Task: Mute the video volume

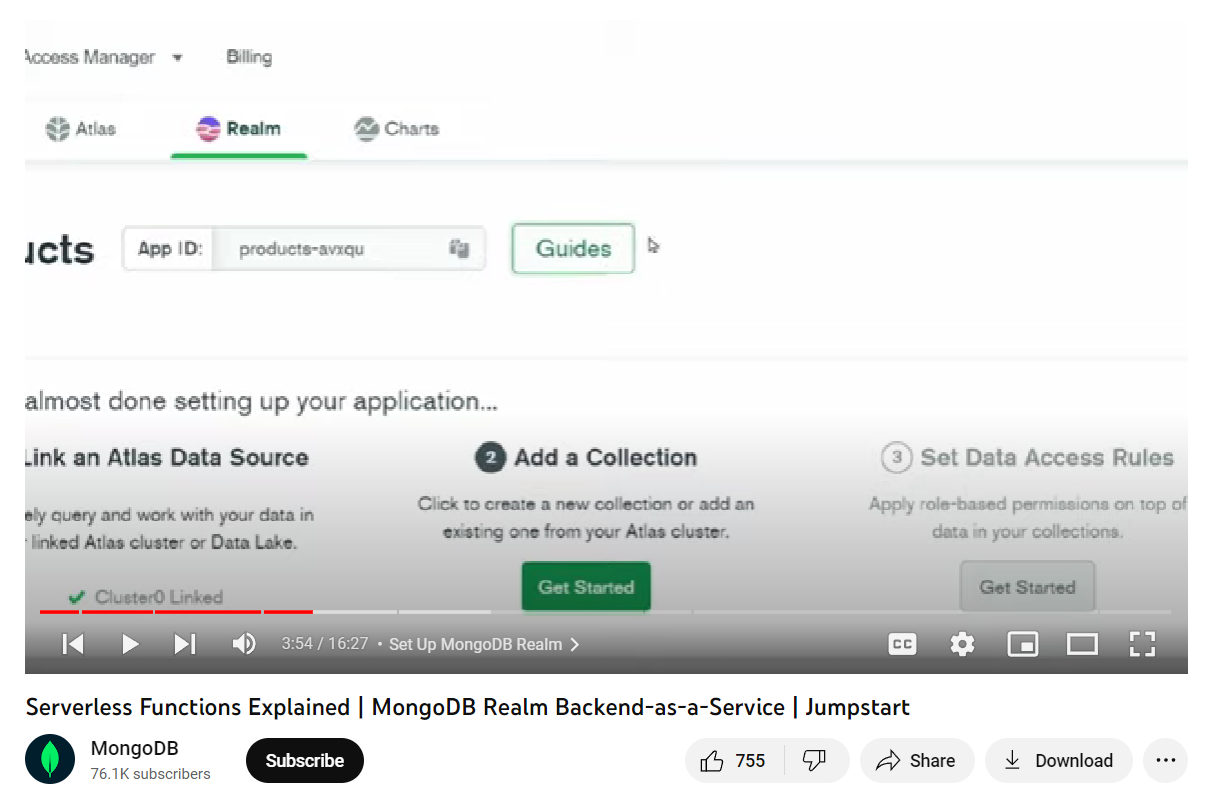Action: point(243,644)
